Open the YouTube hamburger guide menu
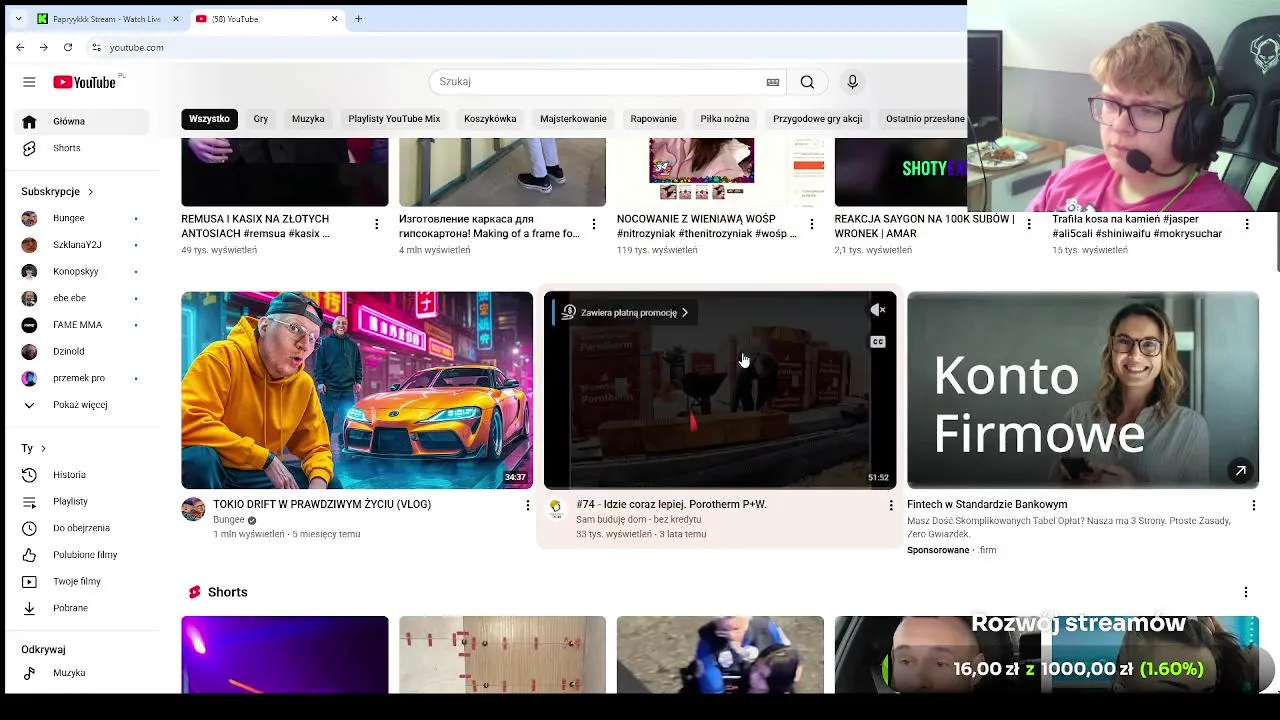The width and height of the screenshot is (1280, 720). pos(29,82)
